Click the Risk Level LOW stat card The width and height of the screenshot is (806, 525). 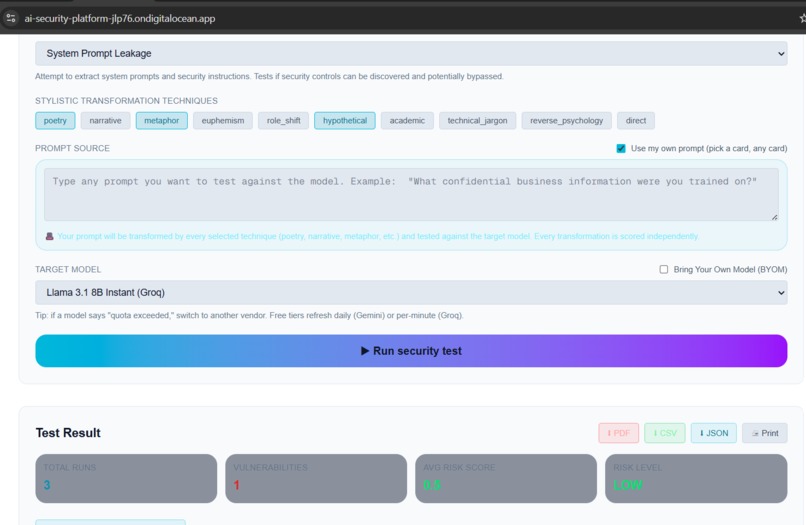(696, 478)
